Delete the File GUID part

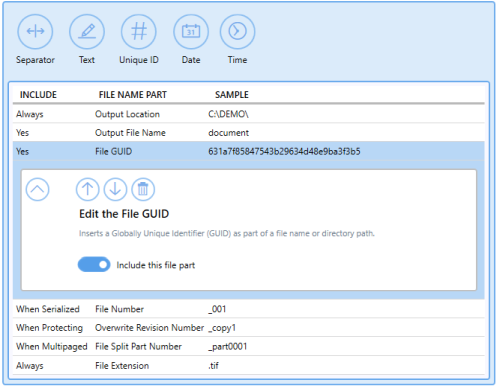[143, 189]
